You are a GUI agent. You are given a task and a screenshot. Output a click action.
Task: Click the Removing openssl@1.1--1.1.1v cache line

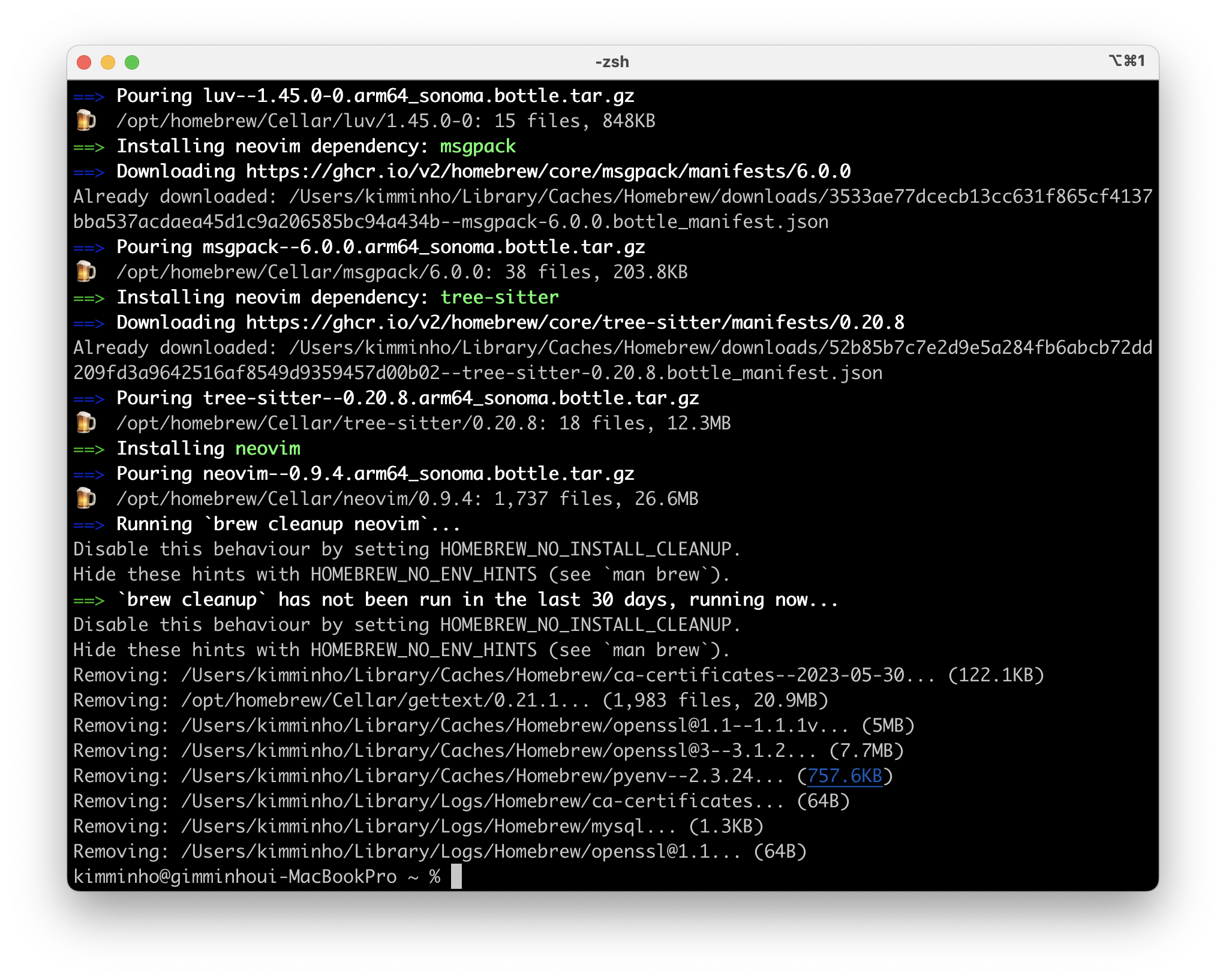tap(494, 726)
